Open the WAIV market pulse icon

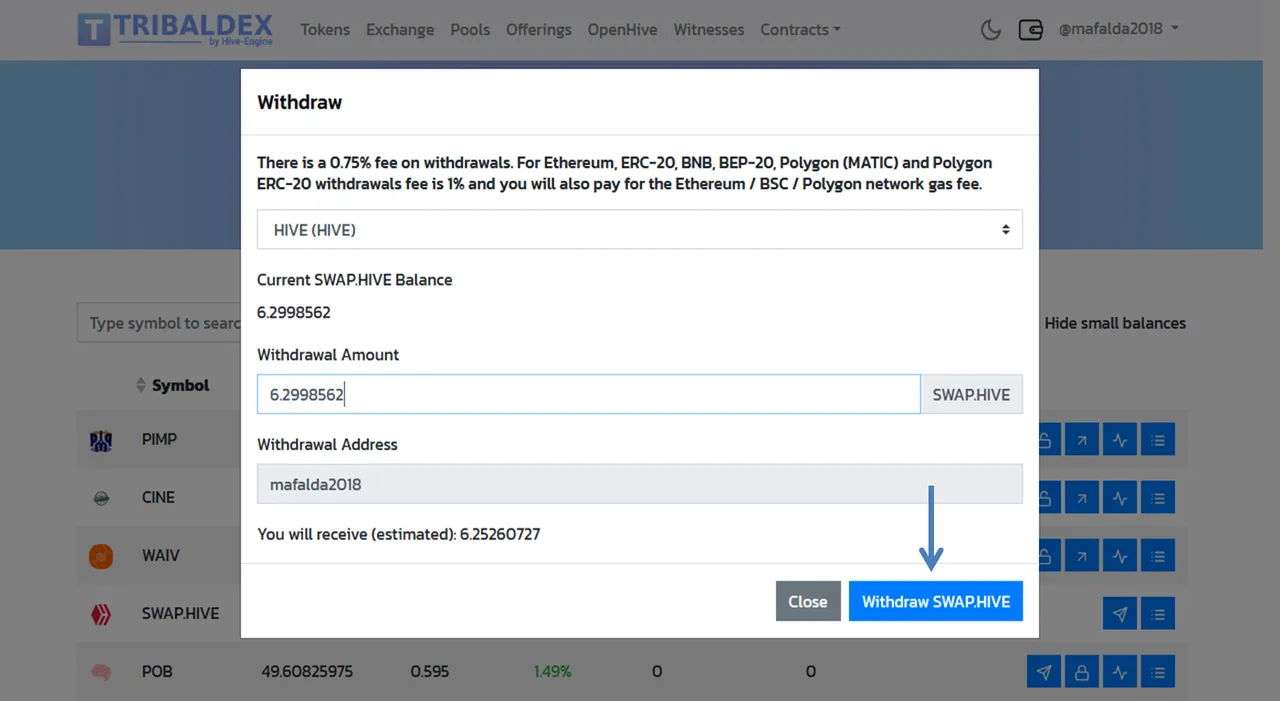[x=1120, y=555]
